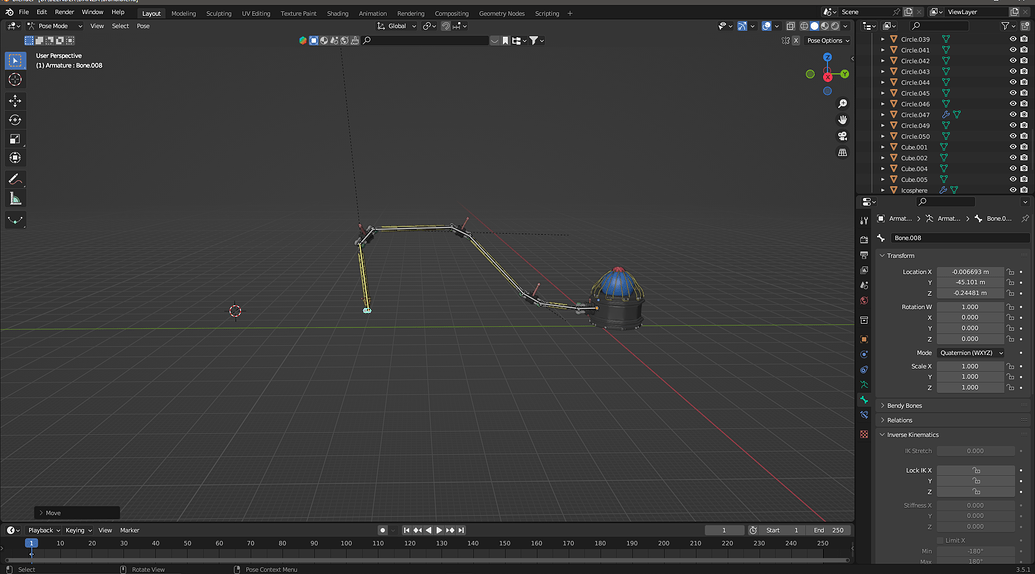This screenshot has width=1035, height=574.
Task: Select the Cursor tool in toolbar
Action: click(15, 79)
